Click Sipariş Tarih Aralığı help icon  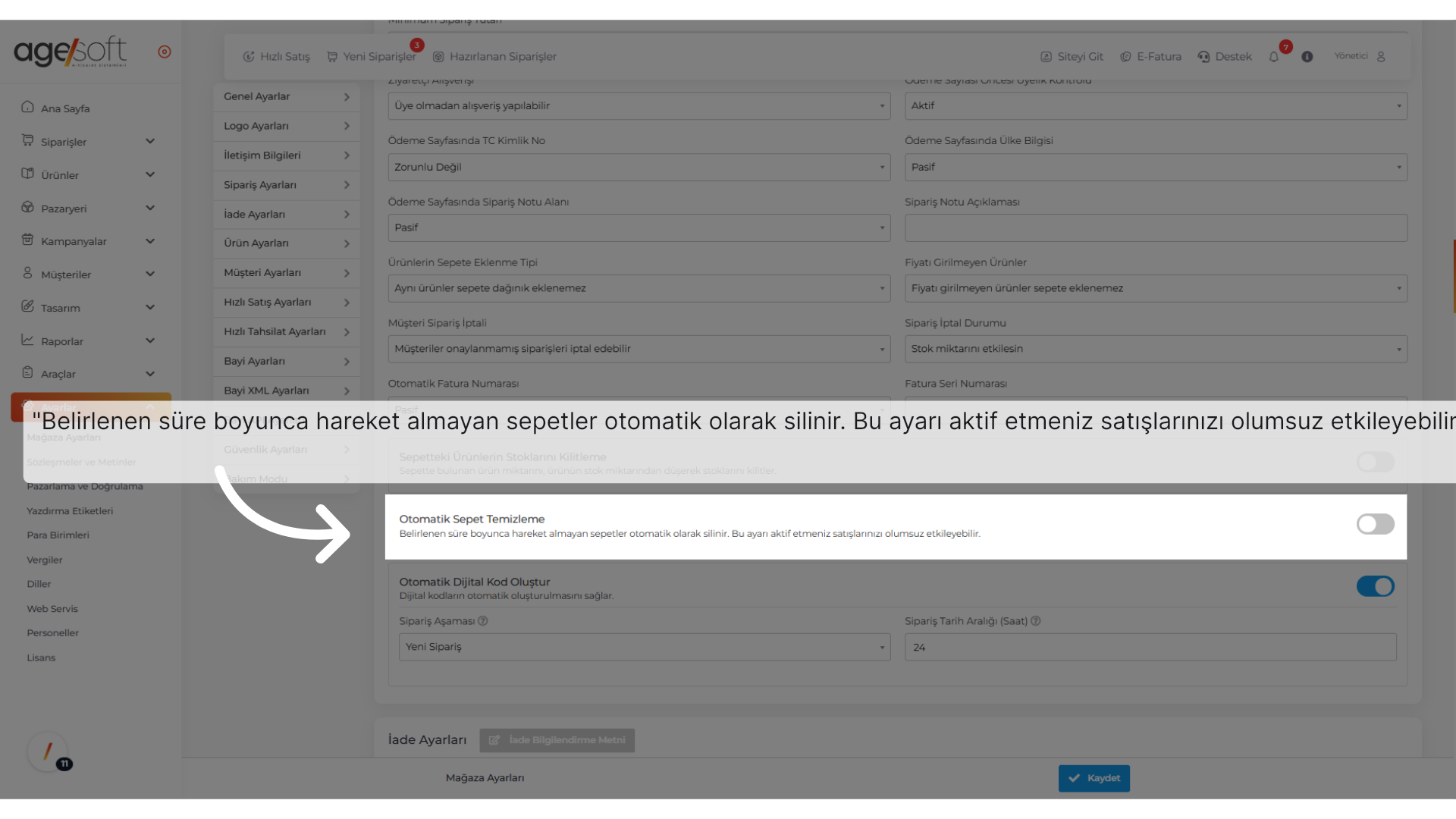pos(1036,621)
